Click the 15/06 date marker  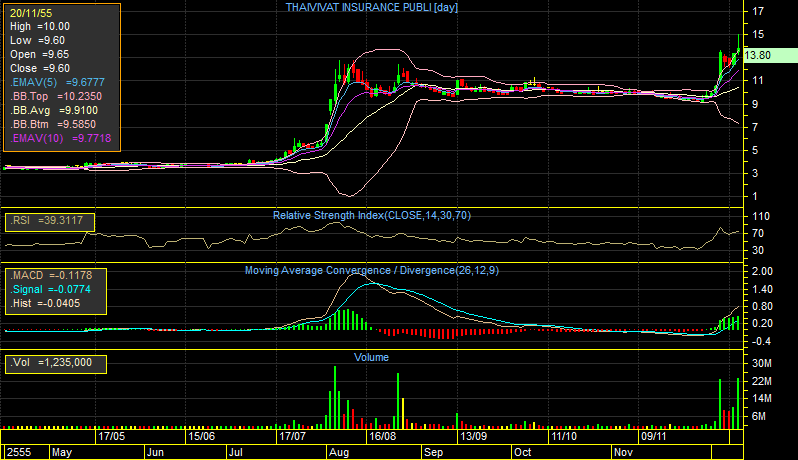[x=202, y=436]
